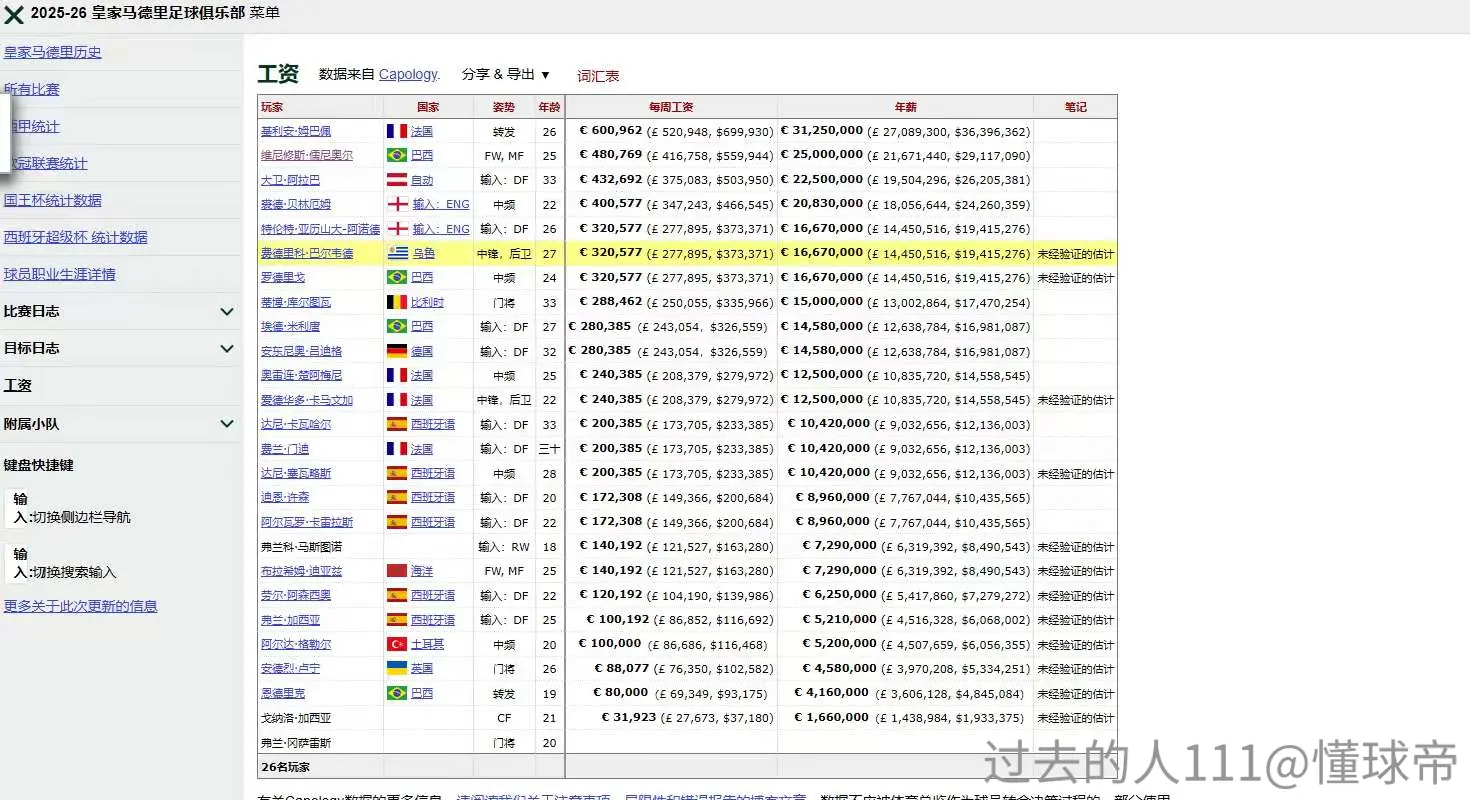The width and height of the screenshot is (1470, 800).
Task: Click the Spain flag in 阿尔瓦罗·卡雷拉斯 row
Action: click(x=397, y=522)
